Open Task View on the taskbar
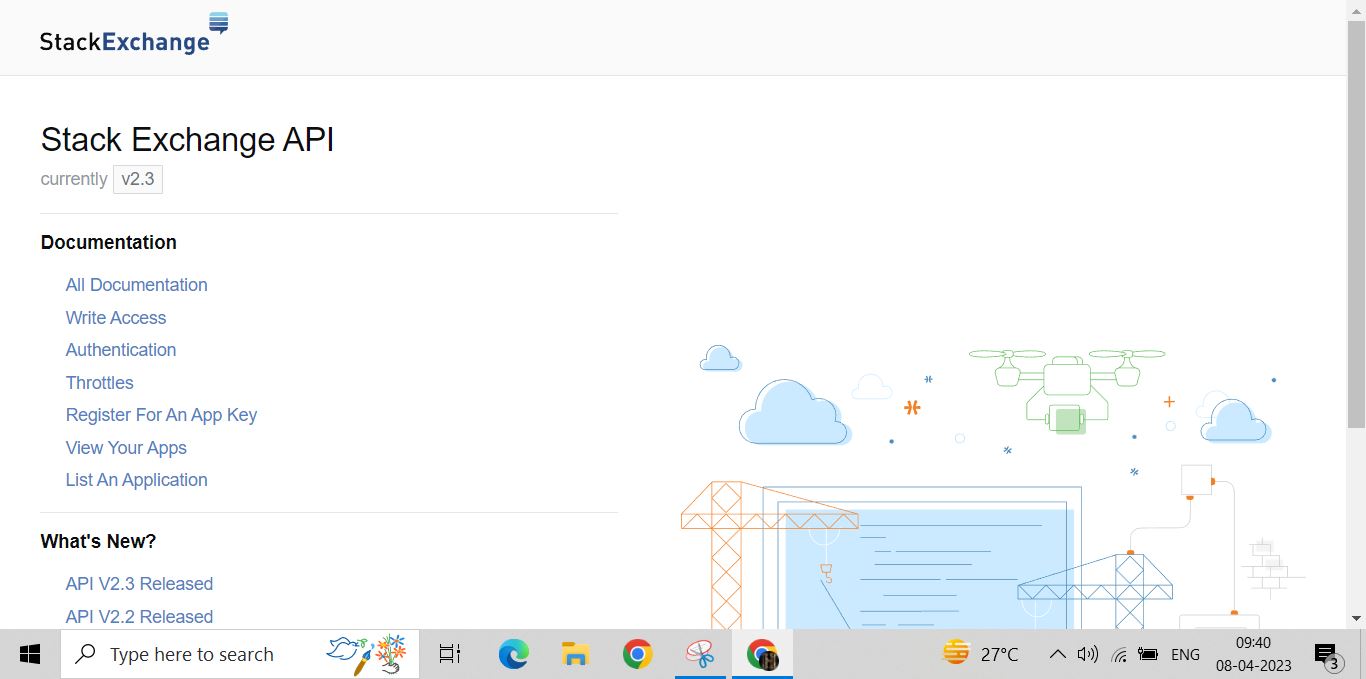 [450, 654]
